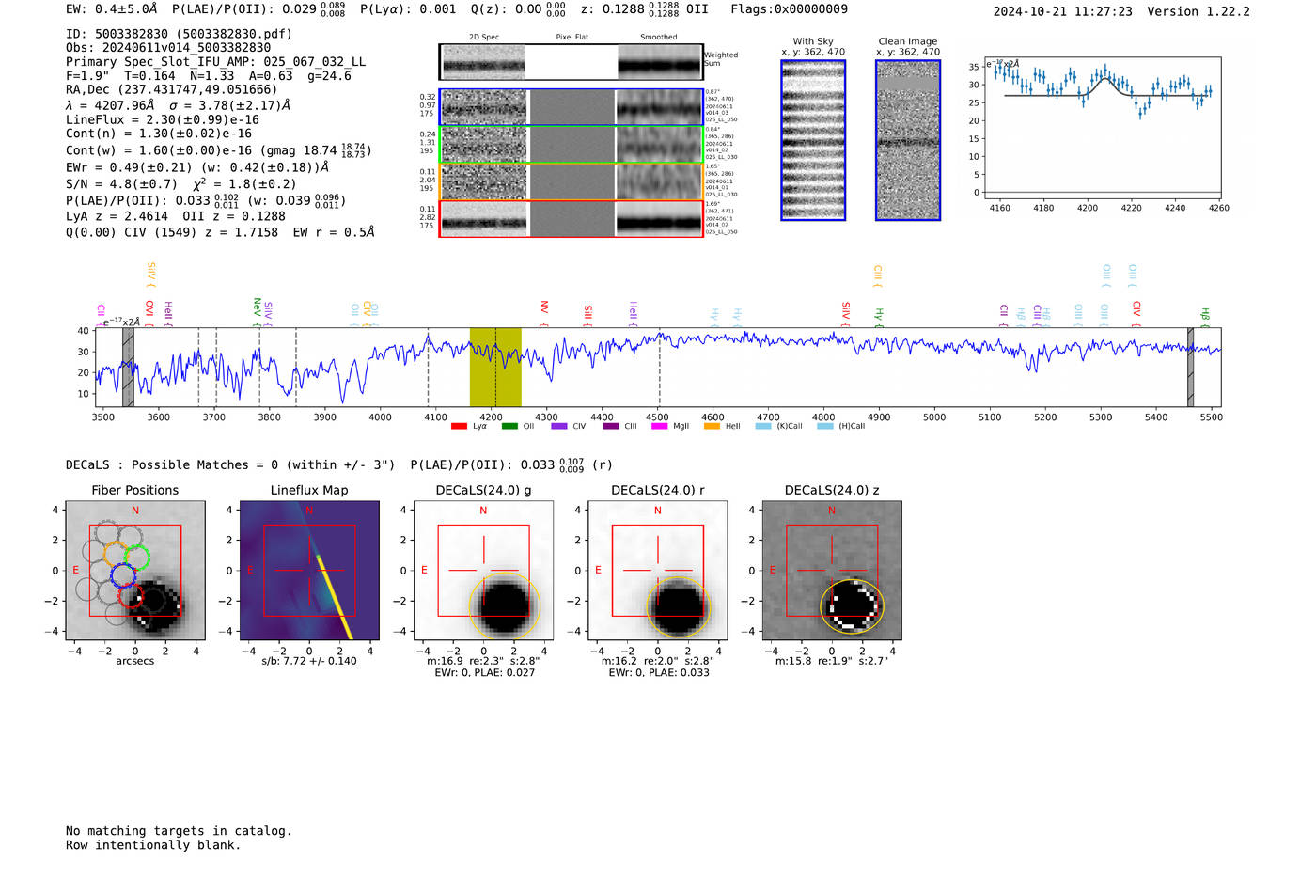Open the With Sky cutout image
1316x896 pixels.
(x=813, y=140)
